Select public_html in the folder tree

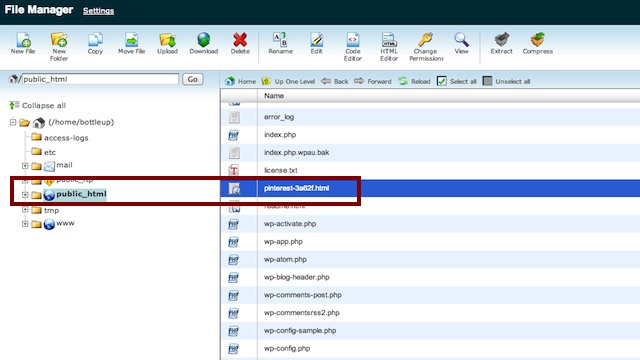pyautogui.click(x=81, y=194)
